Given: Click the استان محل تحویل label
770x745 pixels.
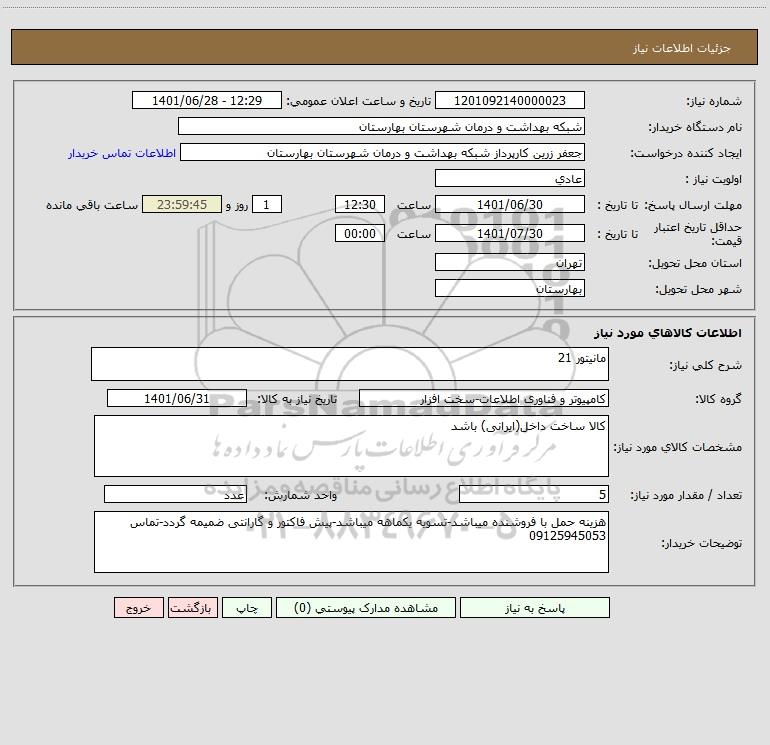Looking at the screenshot, I should [x=695, y=263].
